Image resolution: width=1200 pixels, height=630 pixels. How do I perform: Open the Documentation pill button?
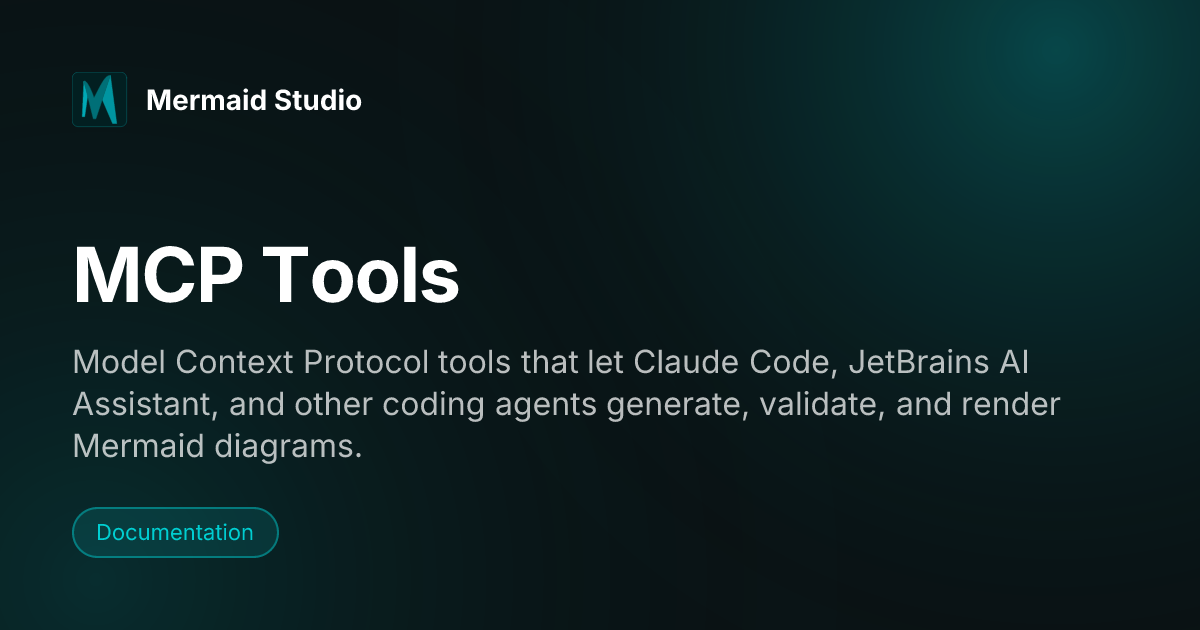(x=175, y=532)
